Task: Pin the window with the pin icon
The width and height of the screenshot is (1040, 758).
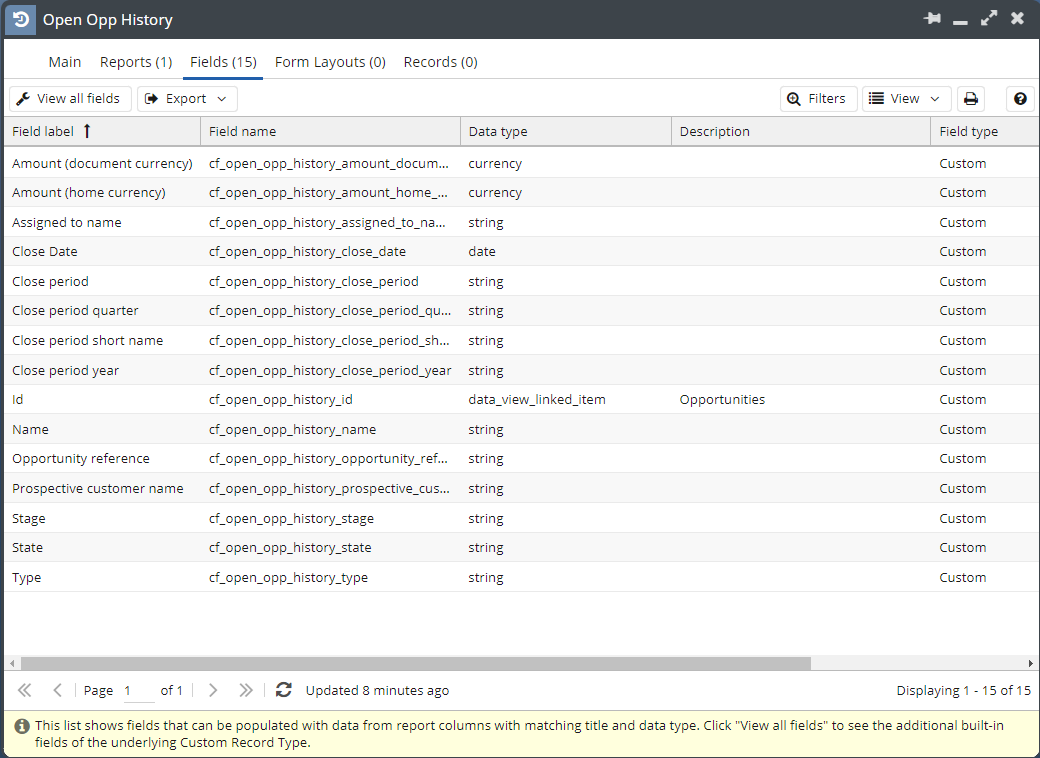Action: click(932, 19)
